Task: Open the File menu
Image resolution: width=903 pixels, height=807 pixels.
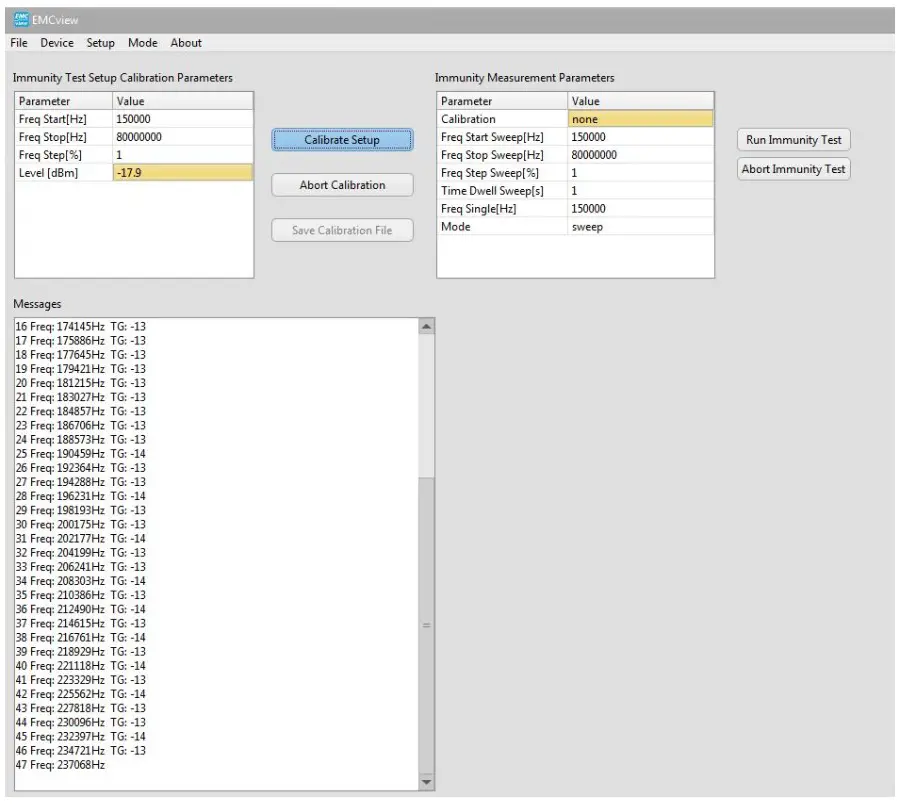Action: pyautogui.click(x=19, y=43)
